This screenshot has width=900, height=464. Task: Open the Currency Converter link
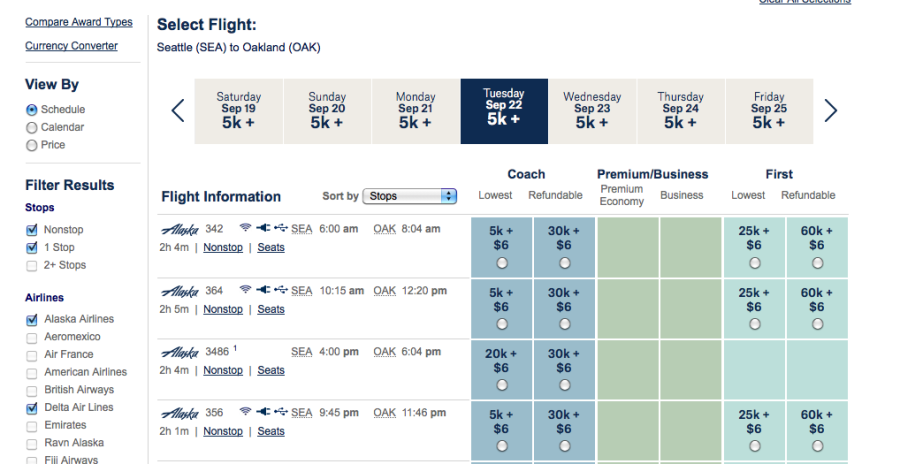(x=71, y=46)
